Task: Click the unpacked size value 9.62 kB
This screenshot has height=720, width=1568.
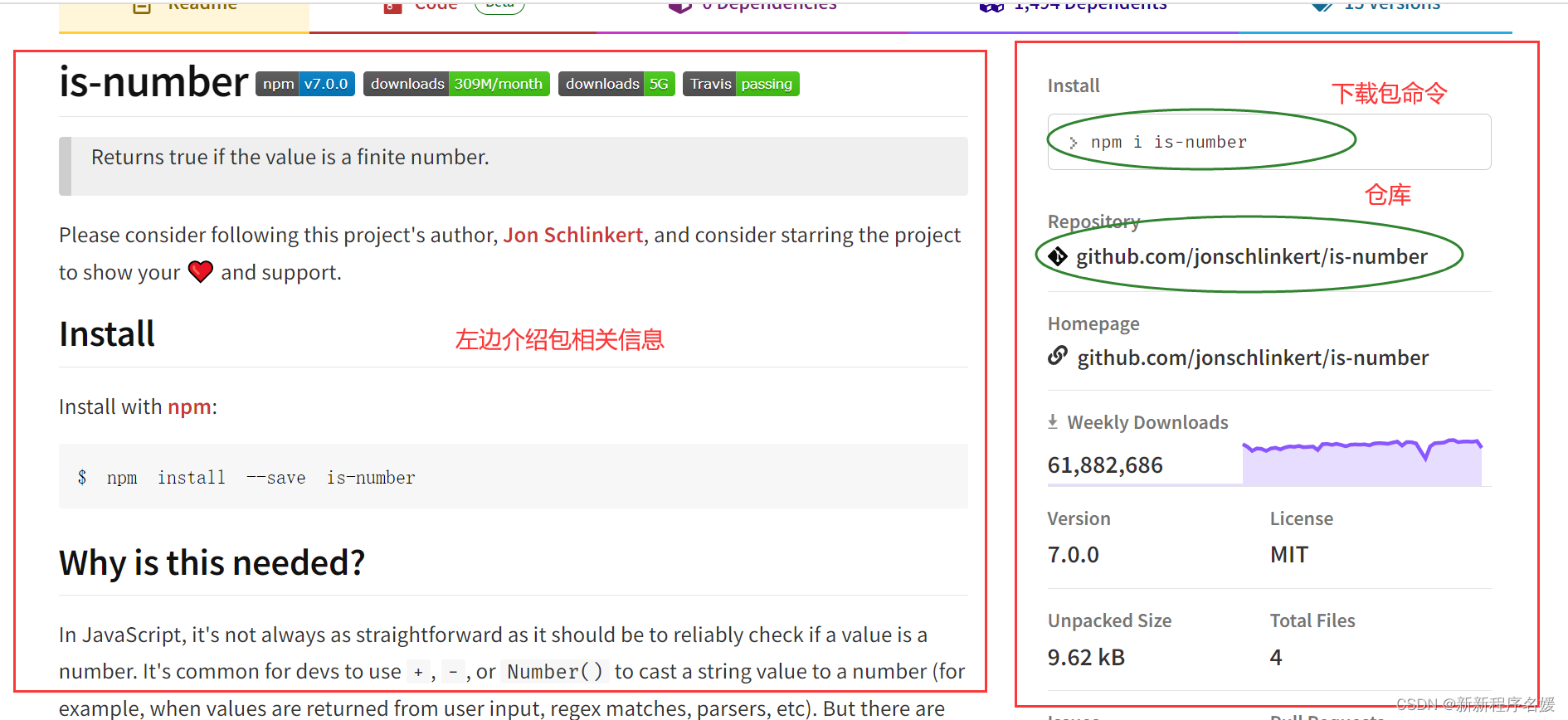Action: pyautogui.click(x=1086, y=657)
